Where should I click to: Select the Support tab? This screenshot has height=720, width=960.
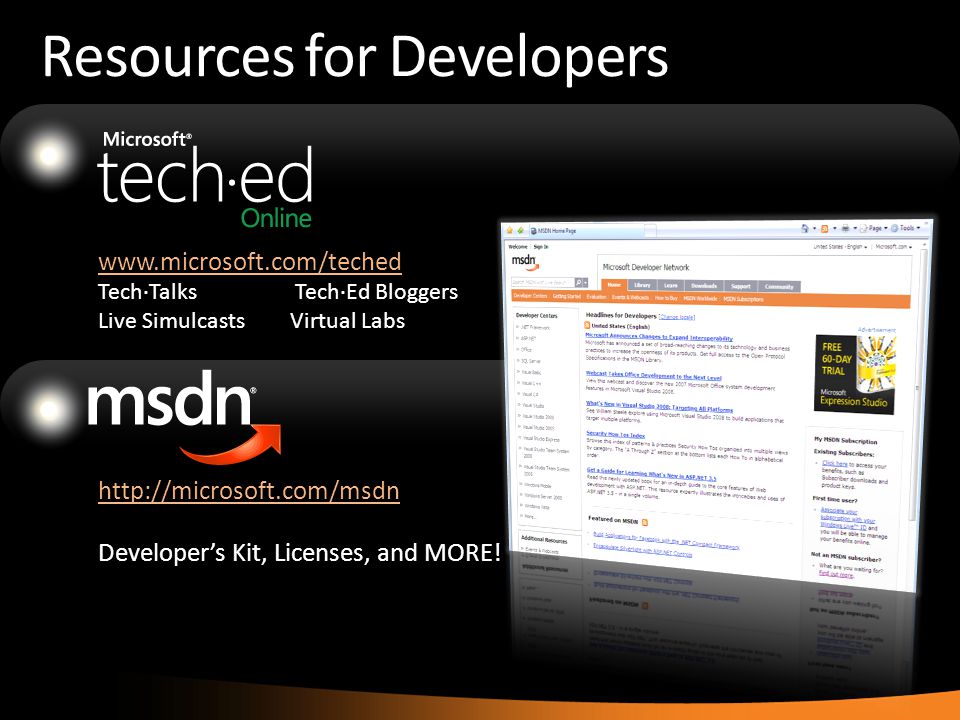coord(740,286)
